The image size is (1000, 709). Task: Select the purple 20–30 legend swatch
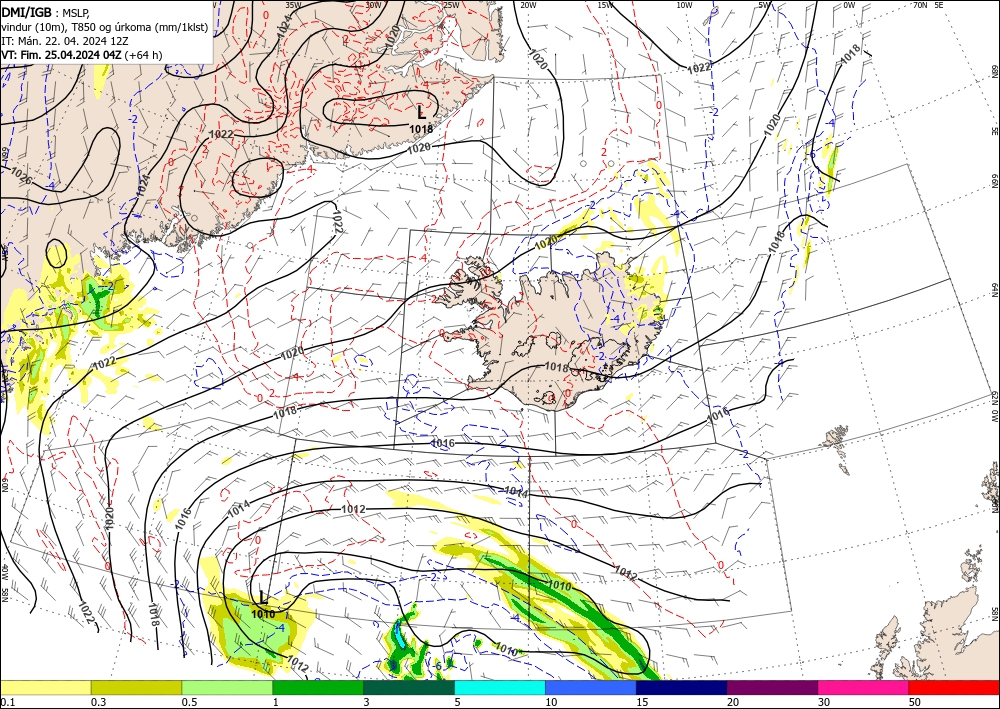point(772,687)
